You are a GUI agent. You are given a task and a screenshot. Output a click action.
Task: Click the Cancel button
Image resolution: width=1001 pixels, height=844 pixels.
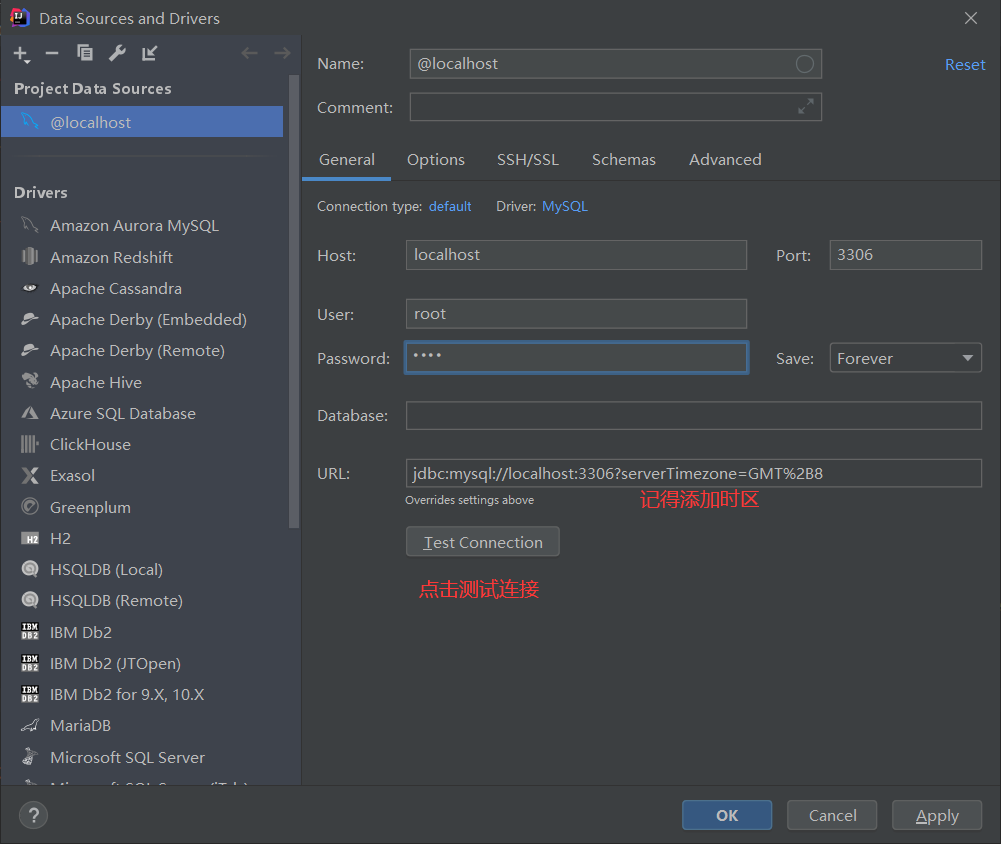(832, 815)
